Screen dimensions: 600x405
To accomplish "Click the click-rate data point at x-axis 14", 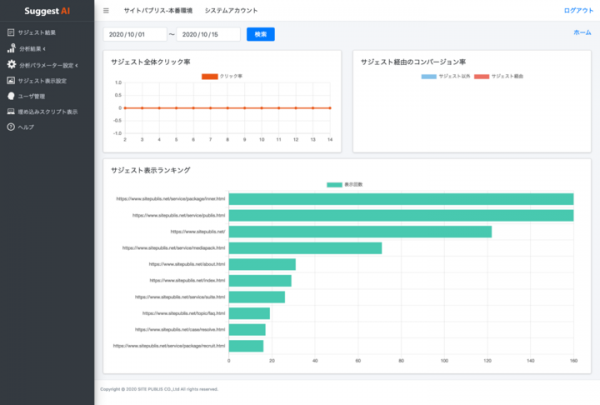I will pyautogui.click(x=330, y=108).
